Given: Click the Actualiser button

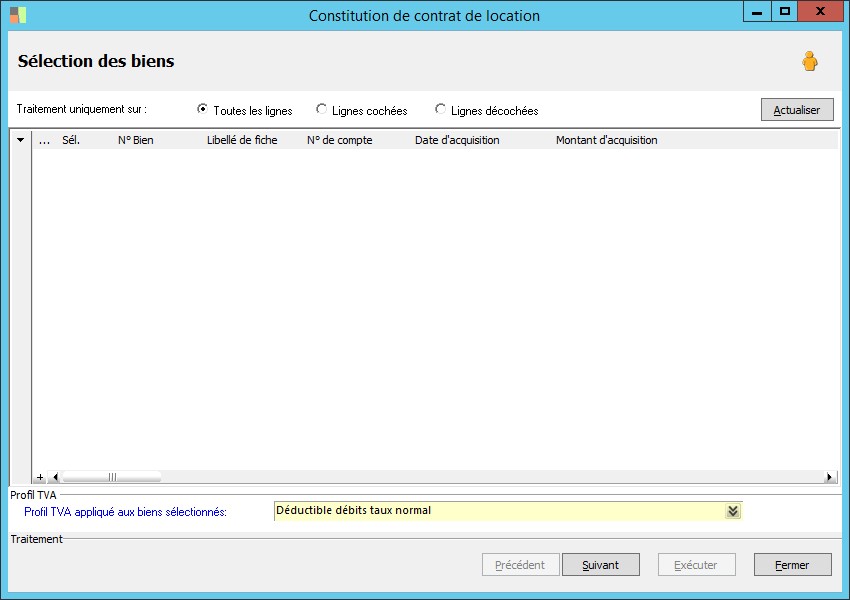Looking at the screenshot, I should point(797,109).
